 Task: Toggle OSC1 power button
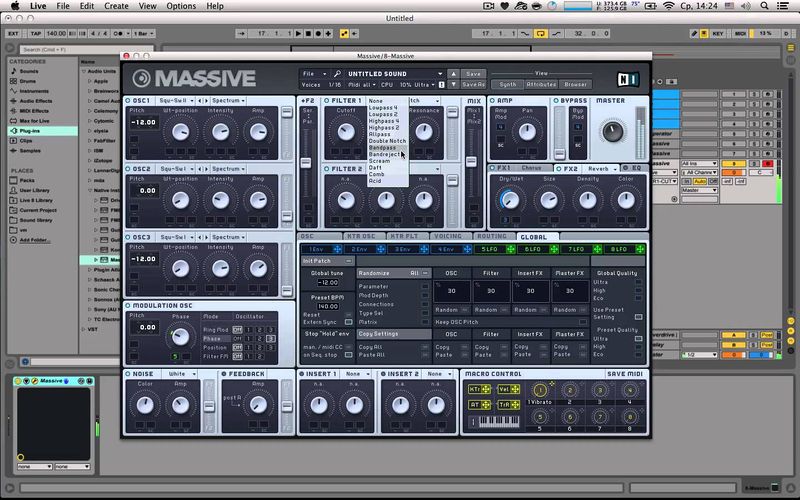click(128, 101)
